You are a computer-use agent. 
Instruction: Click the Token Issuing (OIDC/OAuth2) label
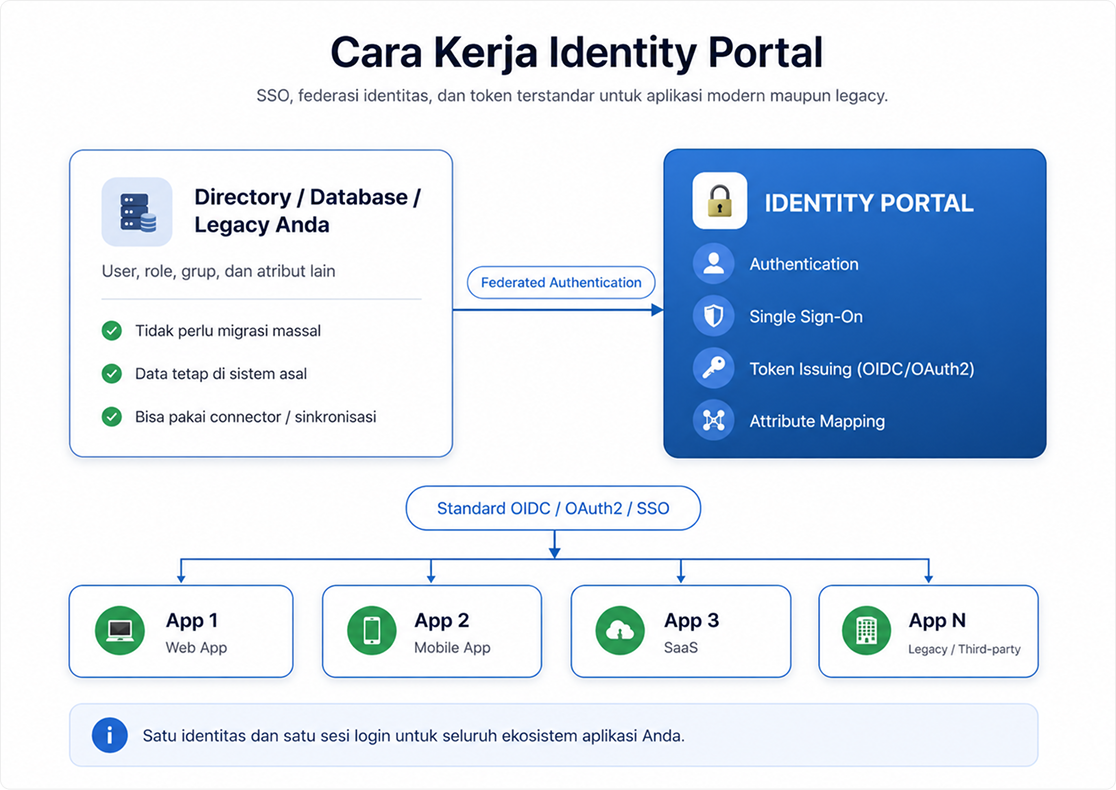click(862, 369)
